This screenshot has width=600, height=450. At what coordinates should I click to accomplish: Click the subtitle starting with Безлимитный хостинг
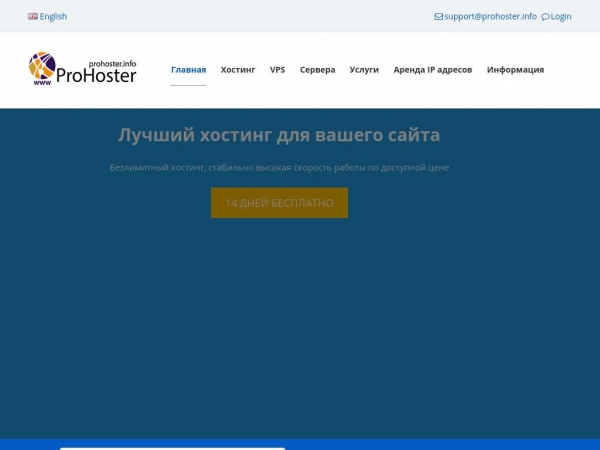(x=279, y=168)
